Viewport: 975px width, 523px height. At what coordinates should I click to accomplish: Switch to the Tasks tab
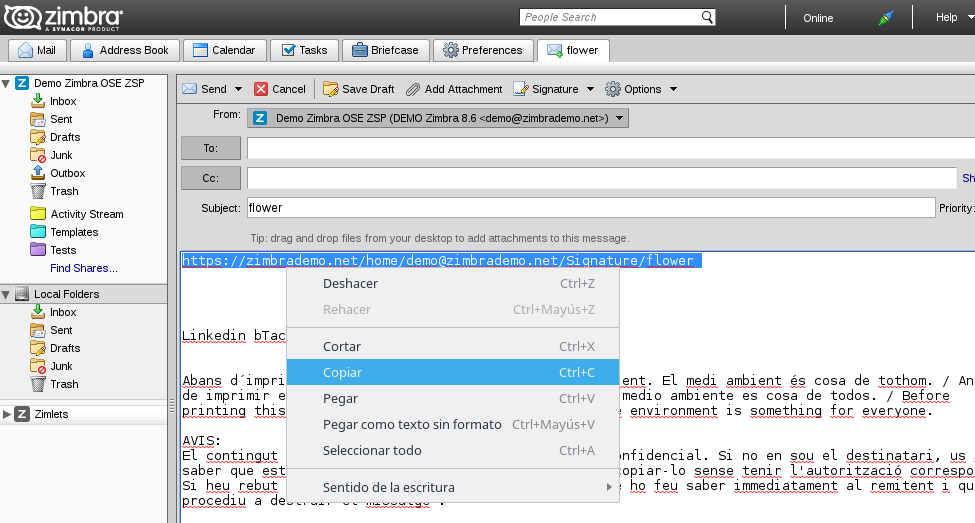(x=304, y=50)
